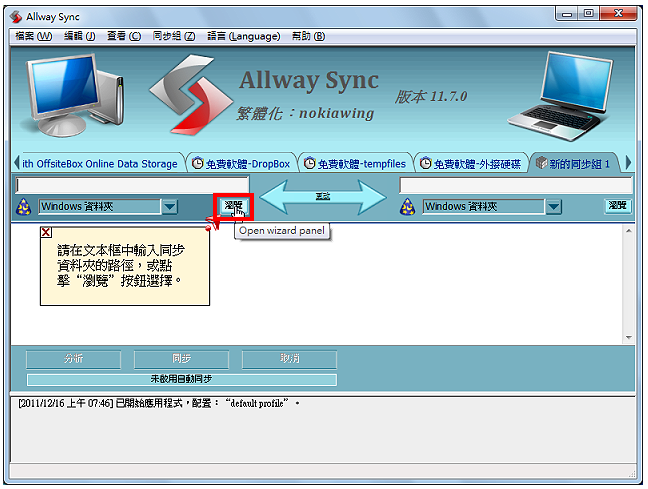
Task: Minimize the Allway Sync window
Action: point(567,14)
